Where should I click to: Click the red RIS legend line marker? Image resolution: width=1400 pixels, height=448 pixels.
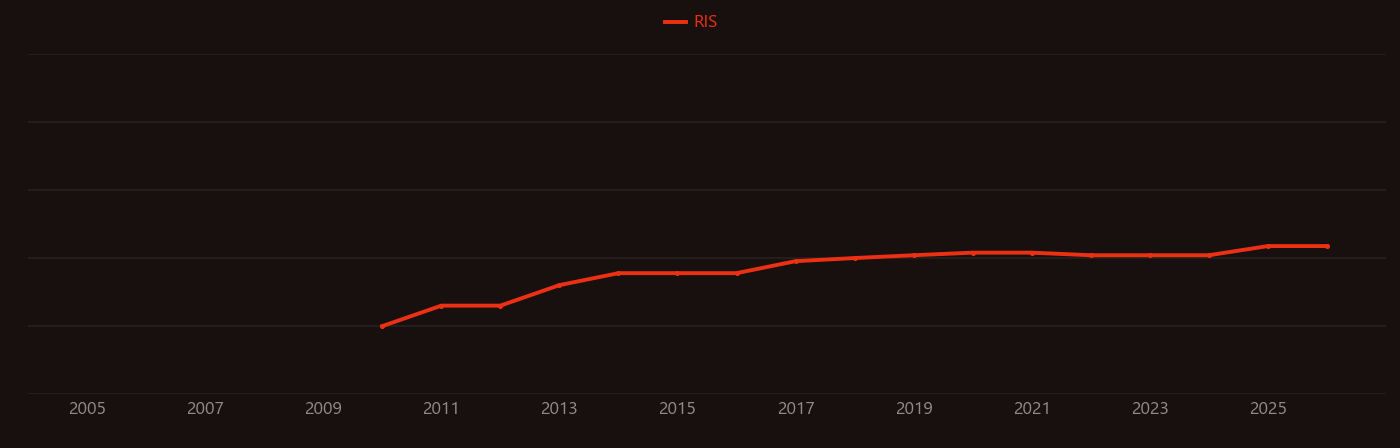pos(675,22)
